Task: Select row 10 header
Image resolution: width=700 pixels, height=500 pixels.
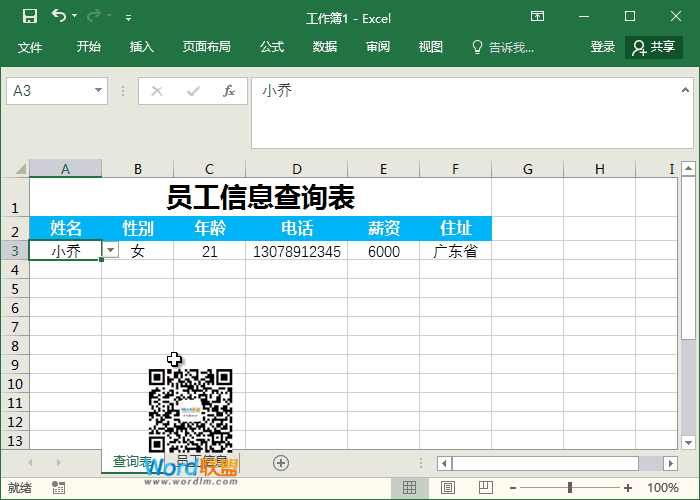Action: pos(15,384)
